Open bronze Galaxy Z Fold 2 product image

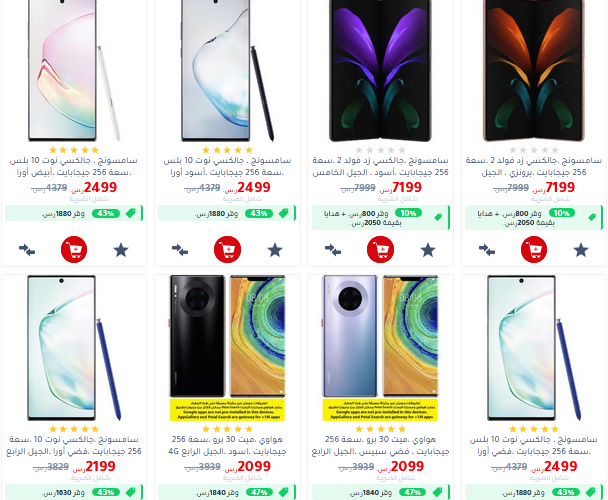(x=534, y=71)
